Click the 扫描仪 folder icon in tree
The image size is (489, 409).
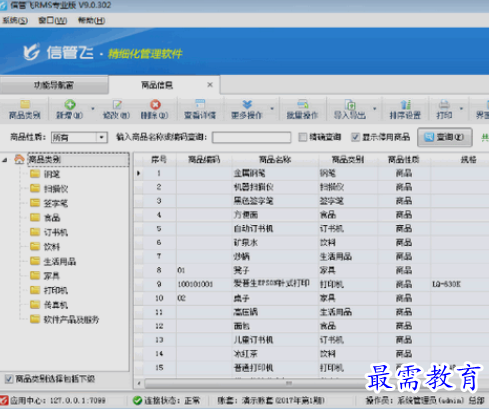pyautogui.click(x=35, y=188)
